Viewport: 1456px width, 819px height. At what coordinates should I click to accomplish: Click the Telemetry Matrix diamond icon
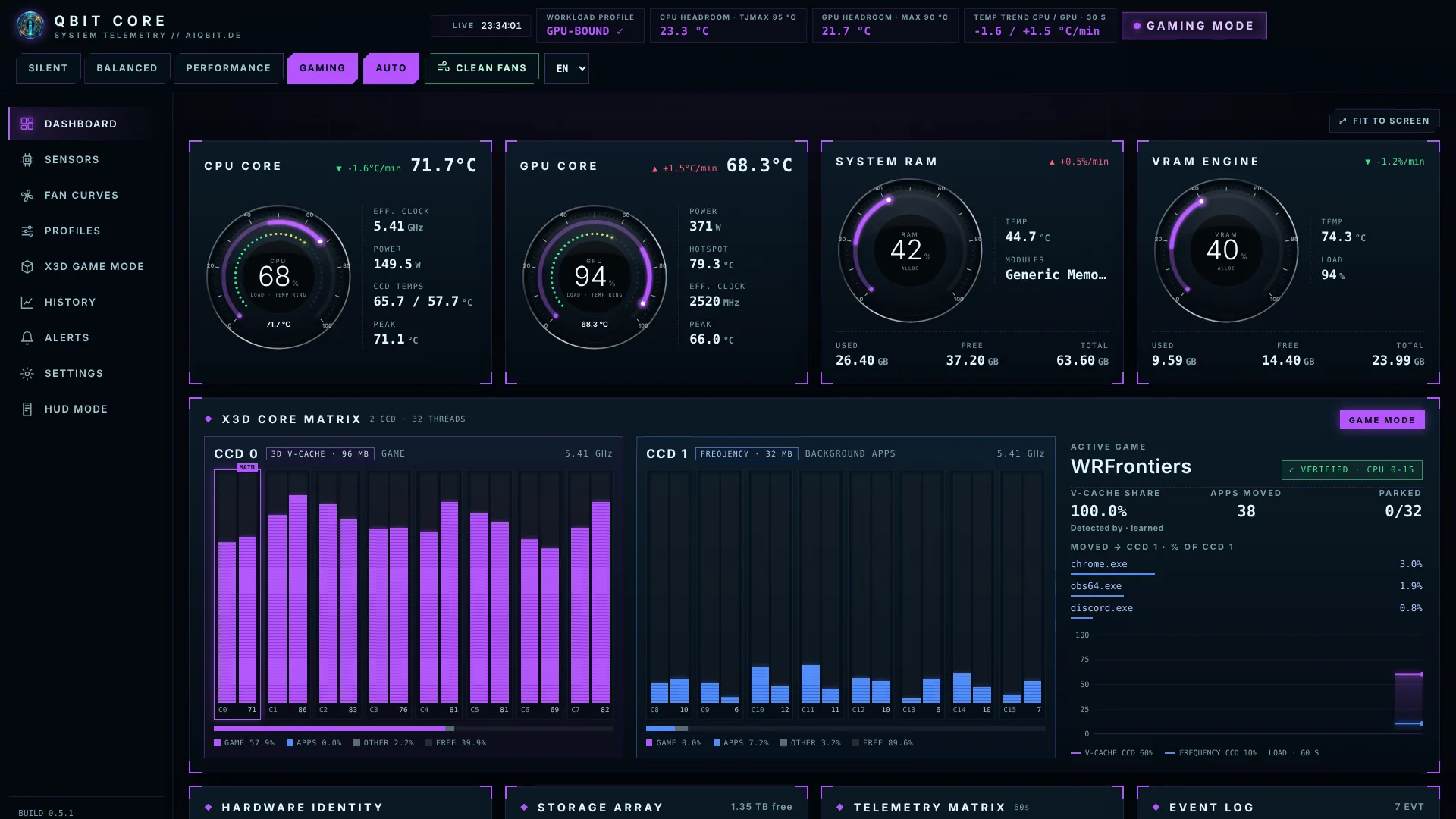pyautogui.click(x=840, y=807)
